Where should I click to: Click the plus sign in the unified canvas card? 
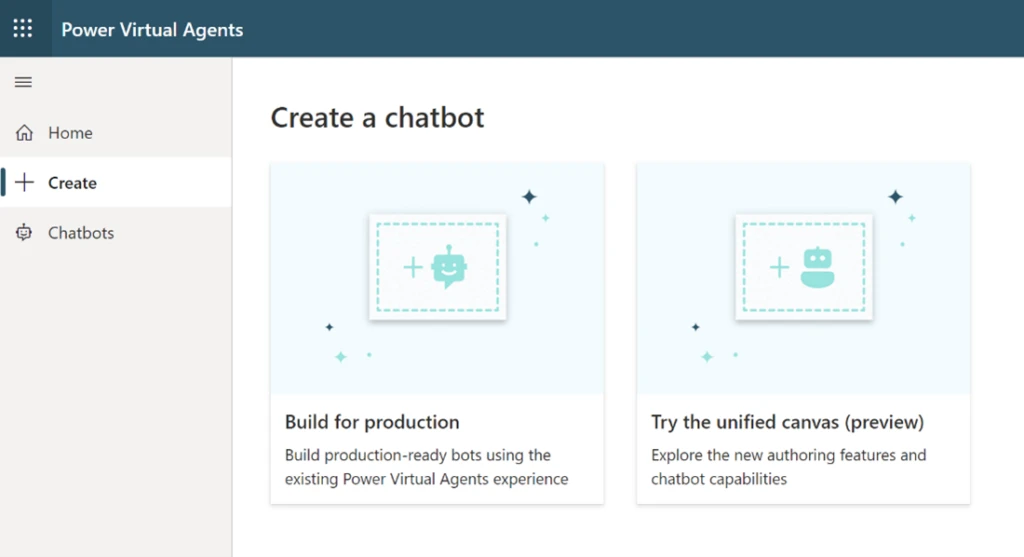coord(778,267)
